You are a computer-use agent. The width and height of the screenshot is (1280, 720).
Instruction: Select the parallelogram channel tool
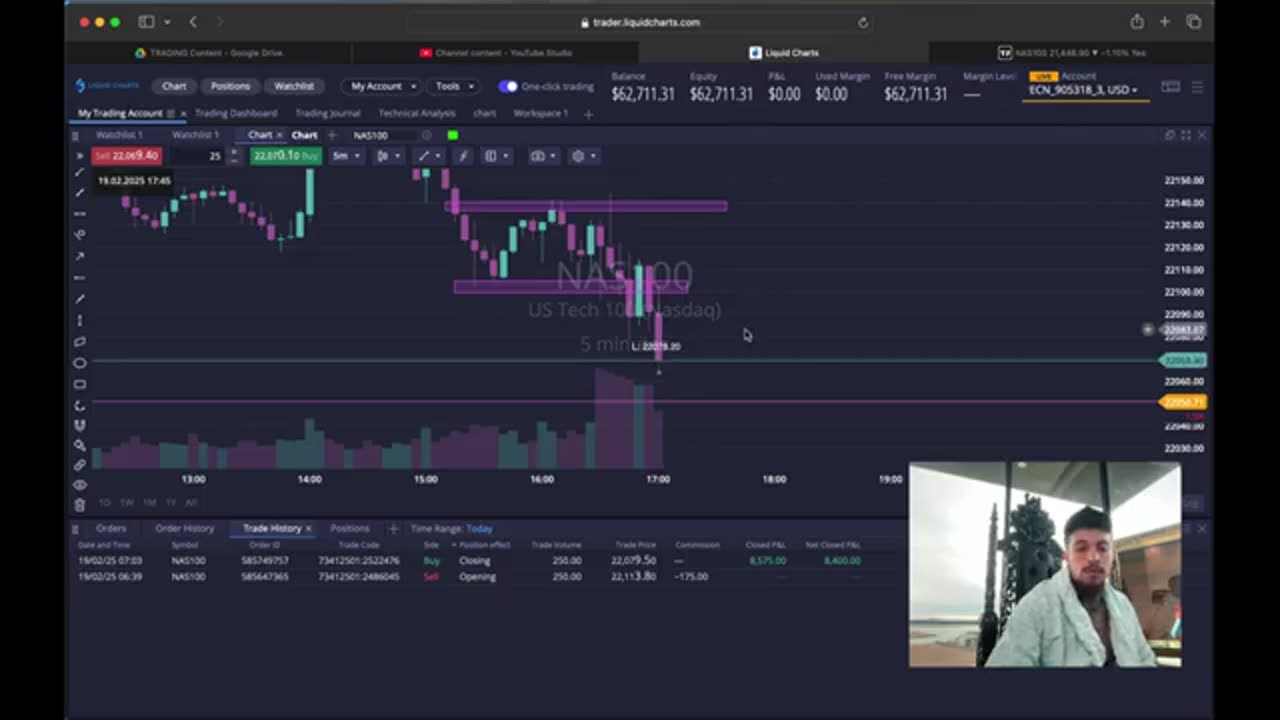80,341
